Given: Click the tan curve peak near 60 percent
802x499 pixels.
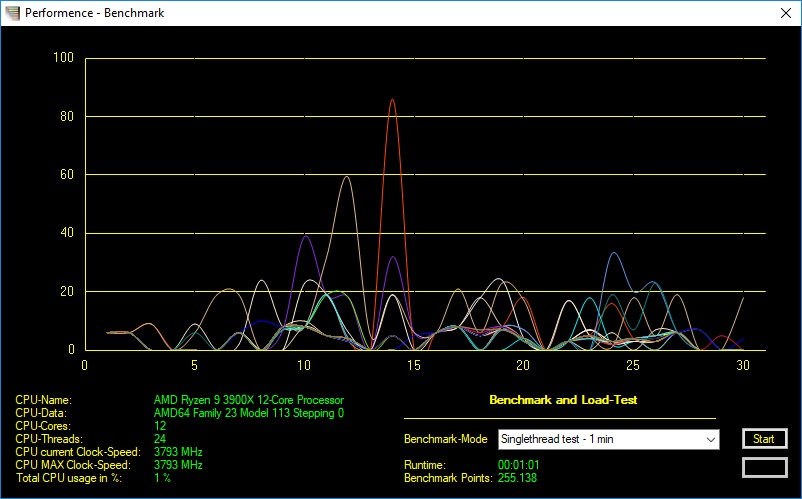Looking at the screenshot, I should 347,177.
